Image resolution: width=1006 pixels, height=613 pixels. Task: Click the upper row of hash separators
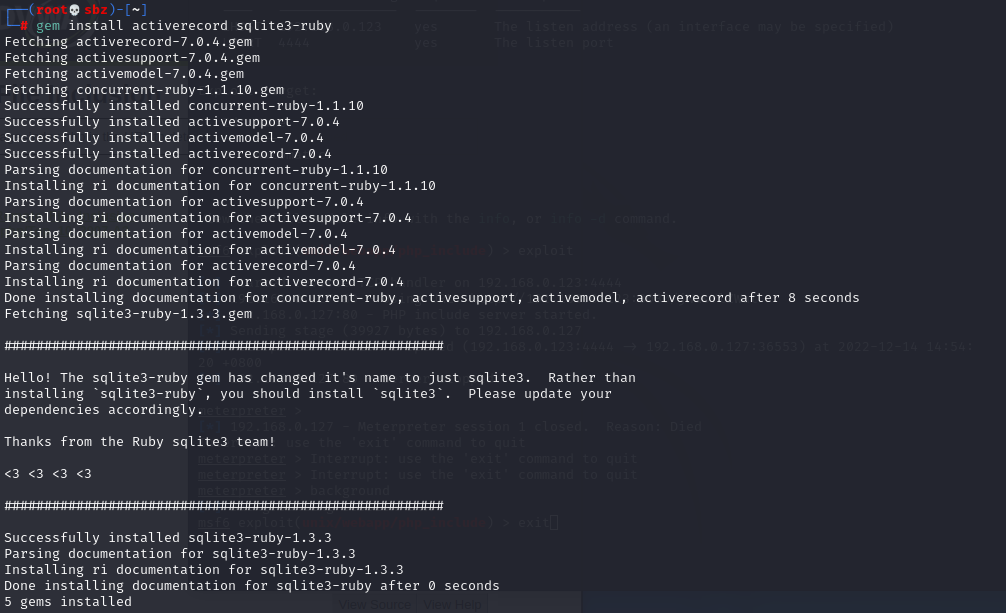pos(224,346)
